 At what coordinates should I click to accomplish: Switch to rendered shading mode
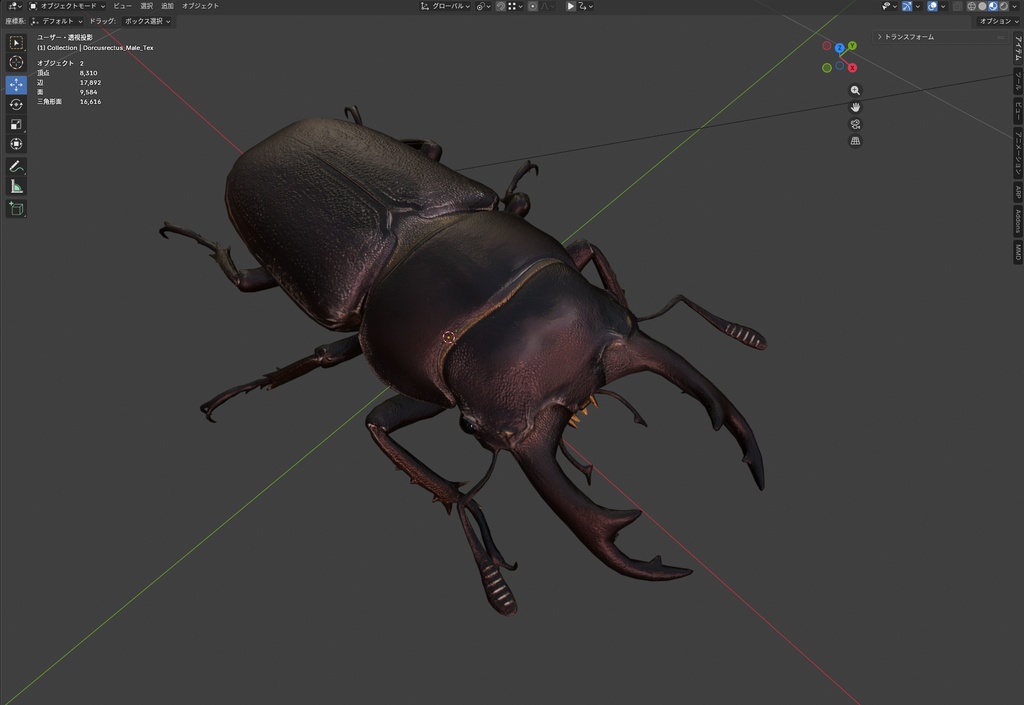click(x=1004, y=6)
